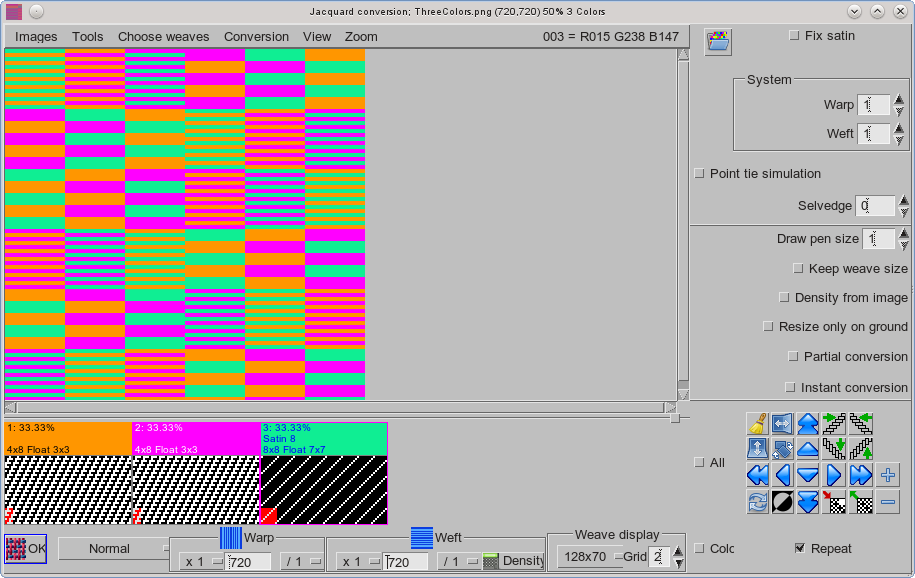915x578 pixels.
Task: Click the black-white invert weave icon
Action: (782, 502)
